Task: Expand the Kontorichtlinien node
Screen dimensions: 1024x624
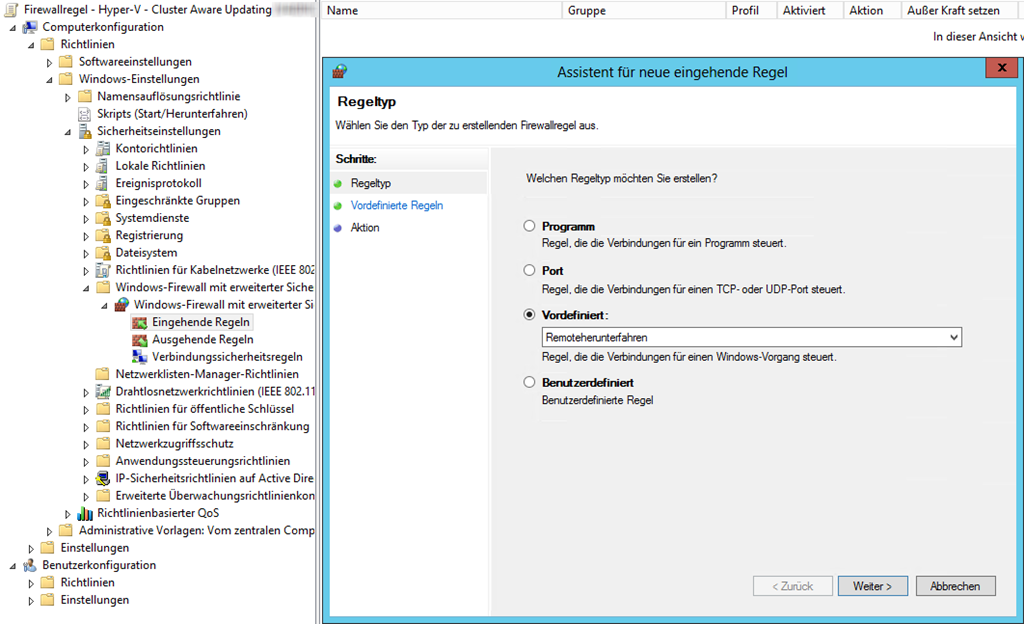Action: pos(86,149)
